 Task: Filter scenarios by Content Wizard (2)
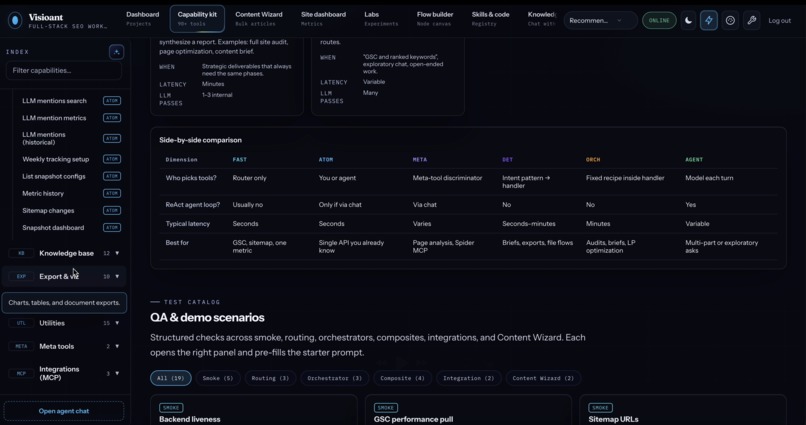click(x=543, y=378)
